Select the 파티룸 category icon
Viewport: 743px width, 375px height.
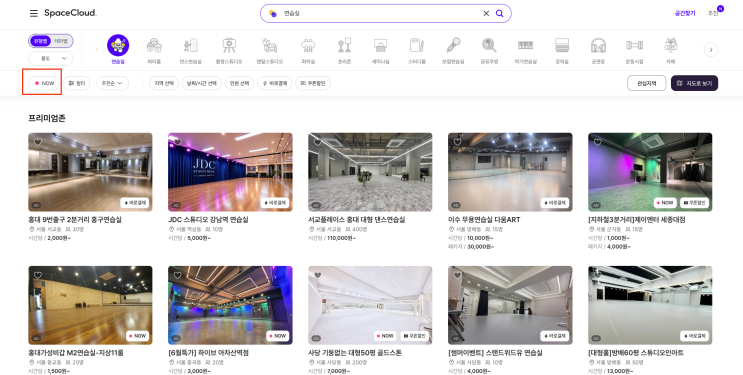pyautogui.click(x=154, y=46)
